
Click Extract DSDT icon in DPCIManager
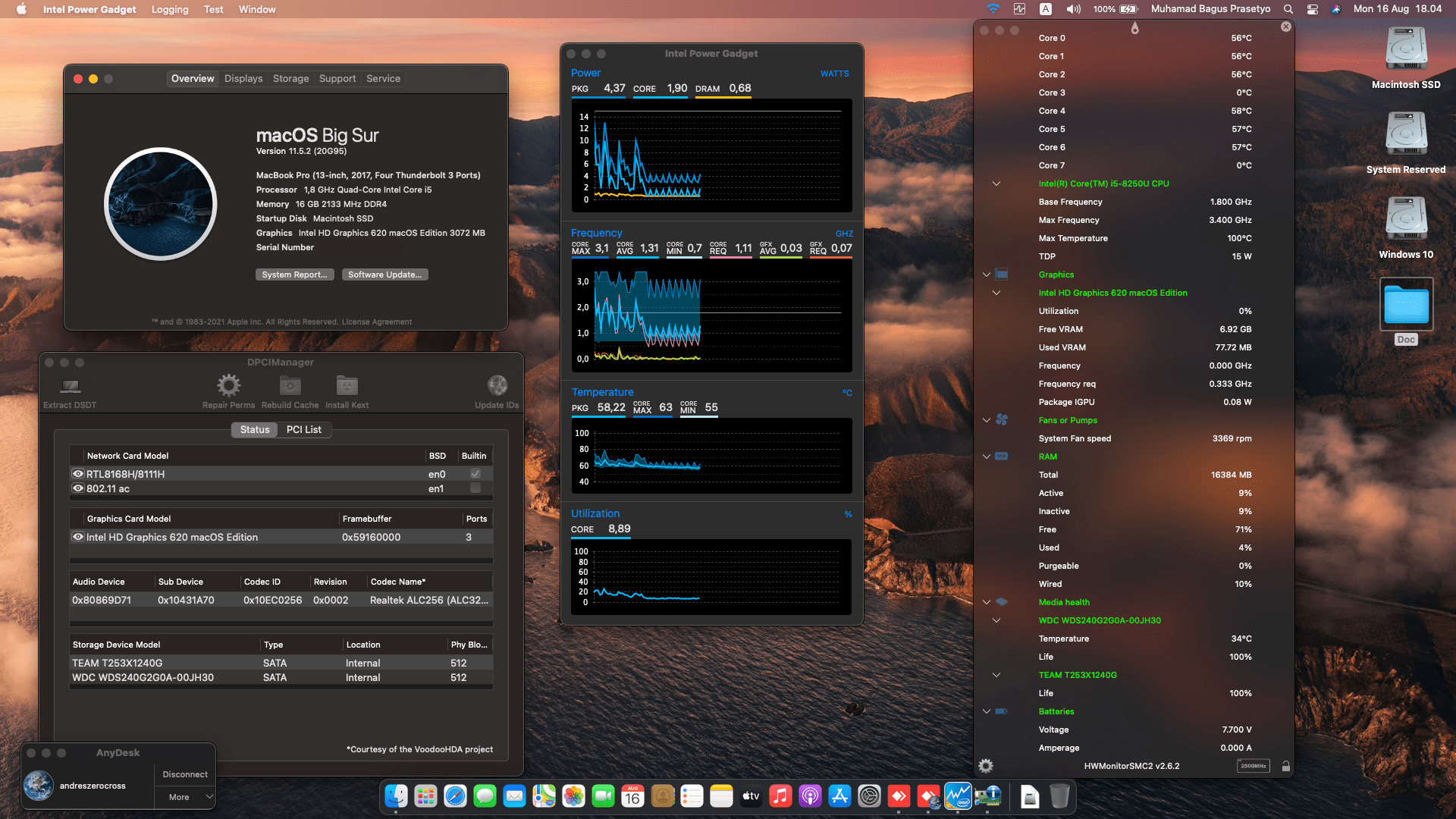click(70, 386)
